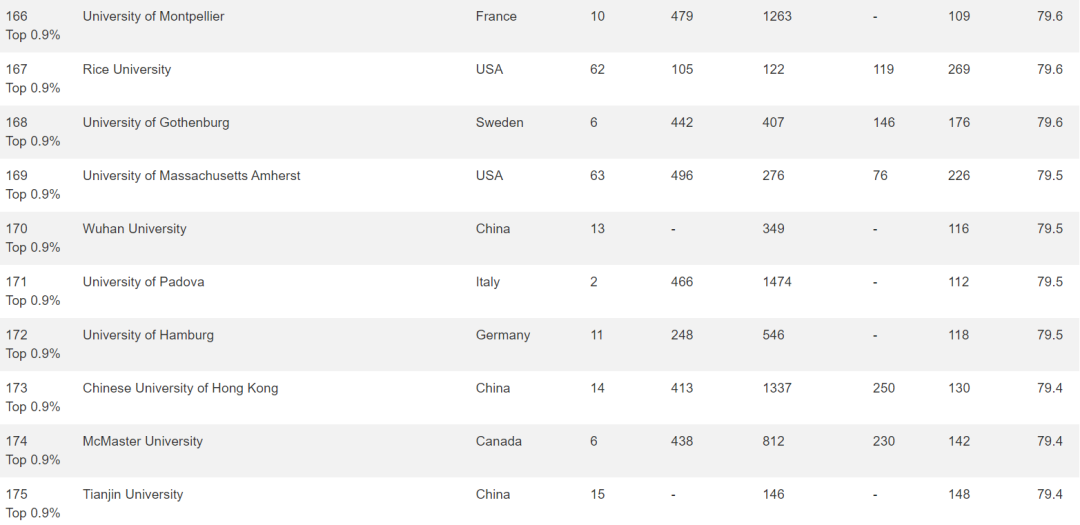Click the Italy country cell
Screen dimensions: 1080x525
(x=488, y=282)
